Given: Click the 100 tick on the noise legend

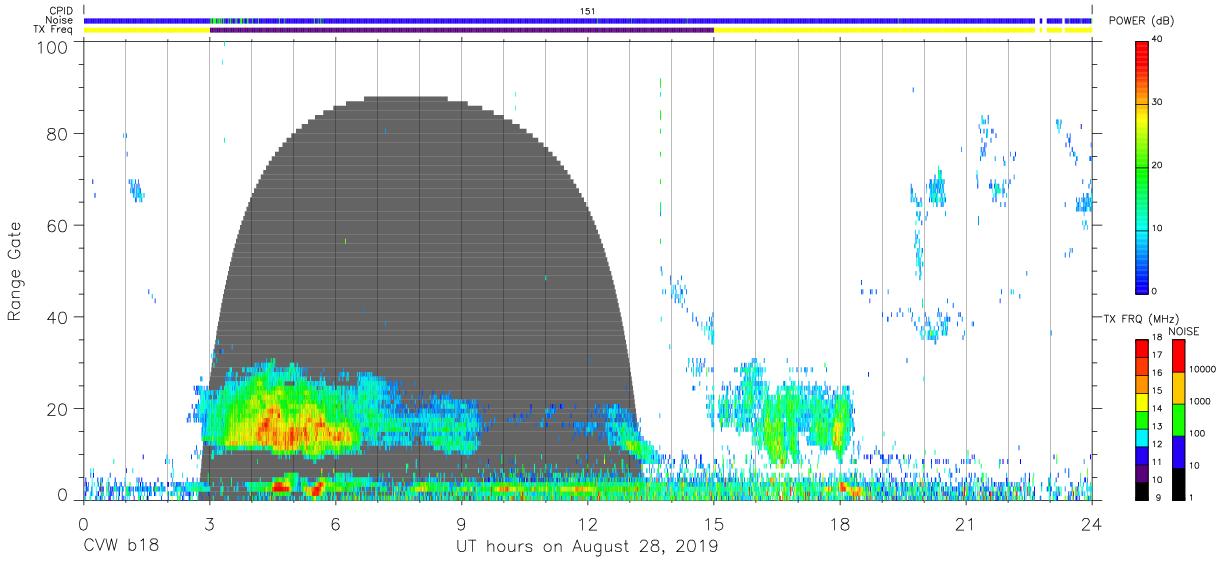Looking at the screenshot, I should tap(1198, 433).
